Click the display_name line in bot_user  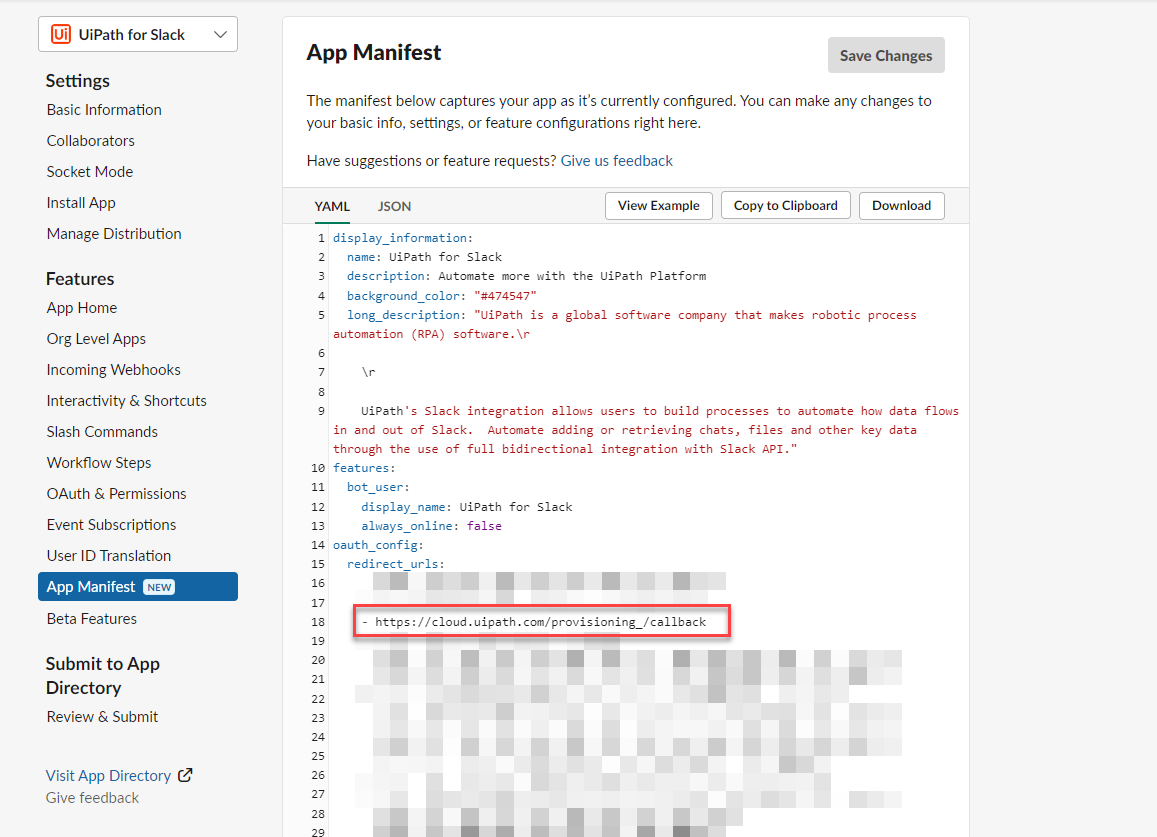[x=466, y=507]
